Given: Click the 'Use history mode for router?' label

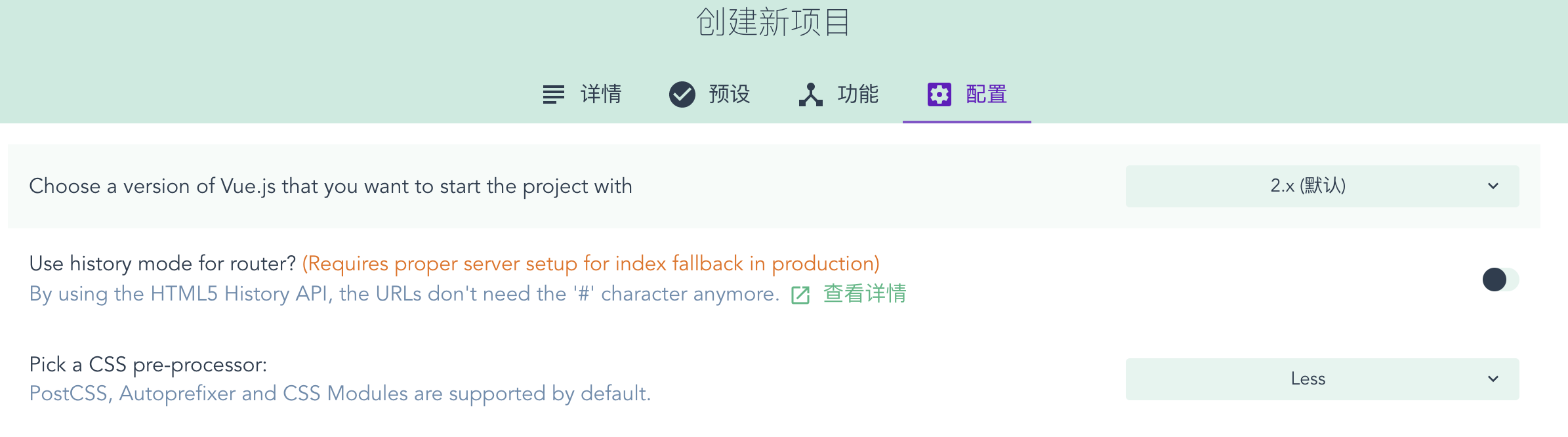Looking at the screenshot, I should click(163, 264).
